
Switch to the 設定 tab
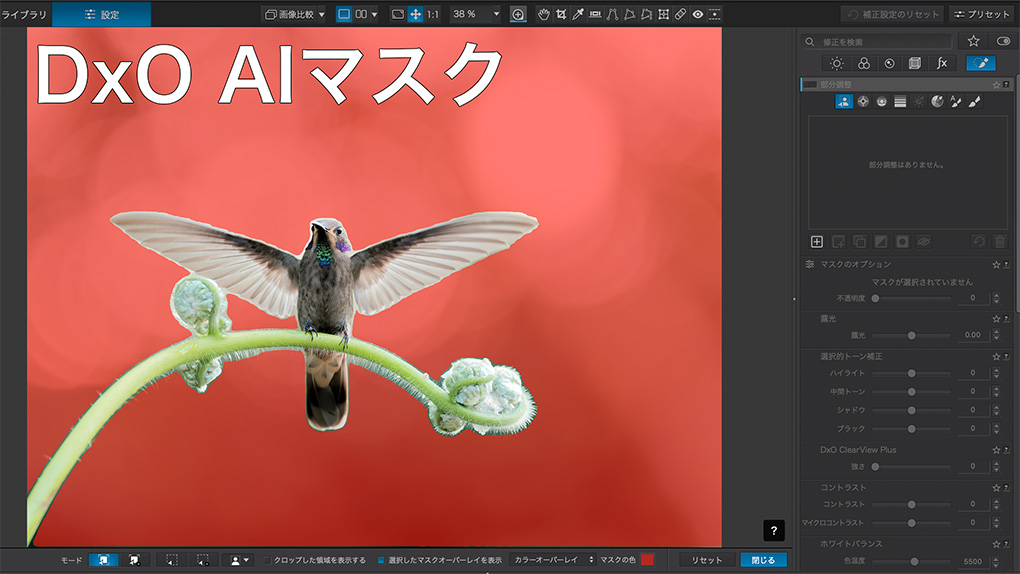tap(101, 14)
